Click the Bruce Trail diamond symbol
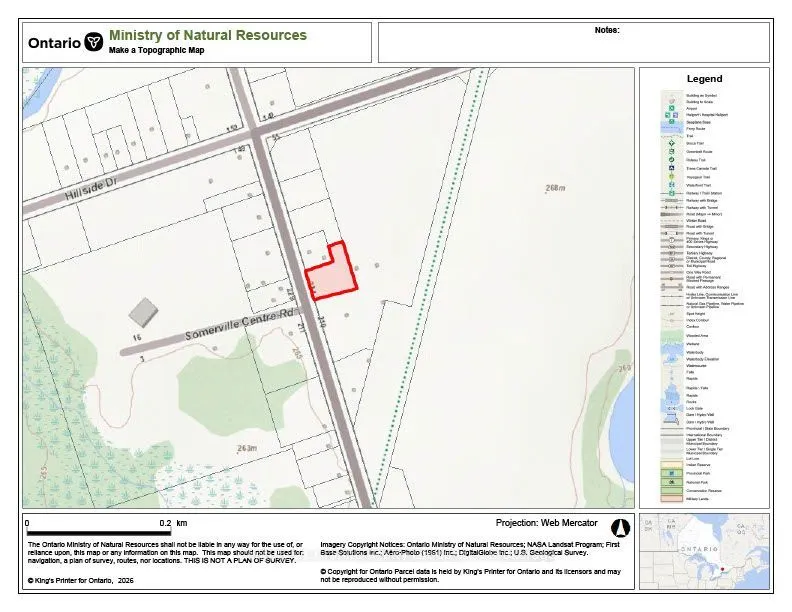792x612 pixels. point(671,143)
